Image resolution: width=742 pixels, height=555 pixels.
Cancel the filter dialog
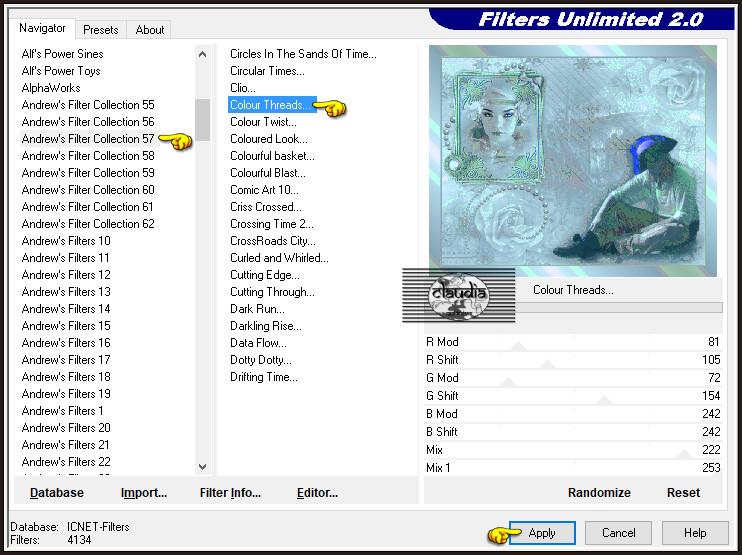click(x=618, y=533)
